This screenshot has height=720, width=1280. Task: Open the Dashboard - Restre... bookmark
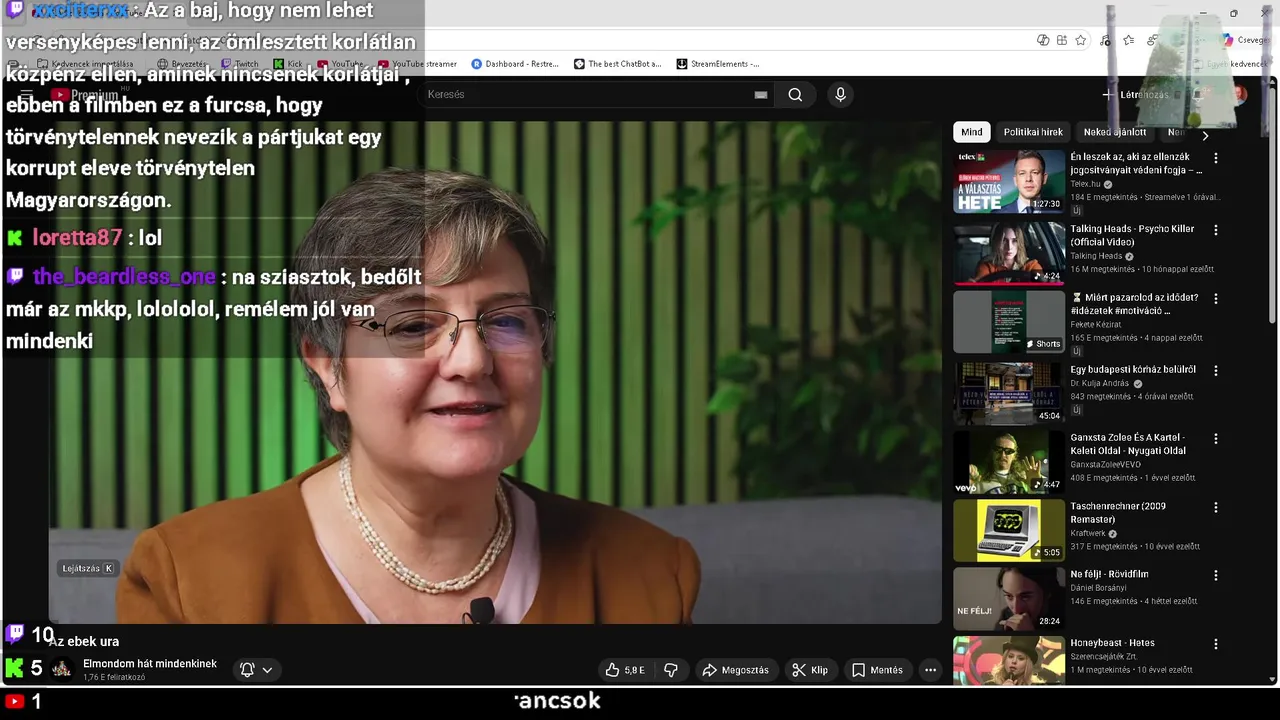click(x=515, y=64)
